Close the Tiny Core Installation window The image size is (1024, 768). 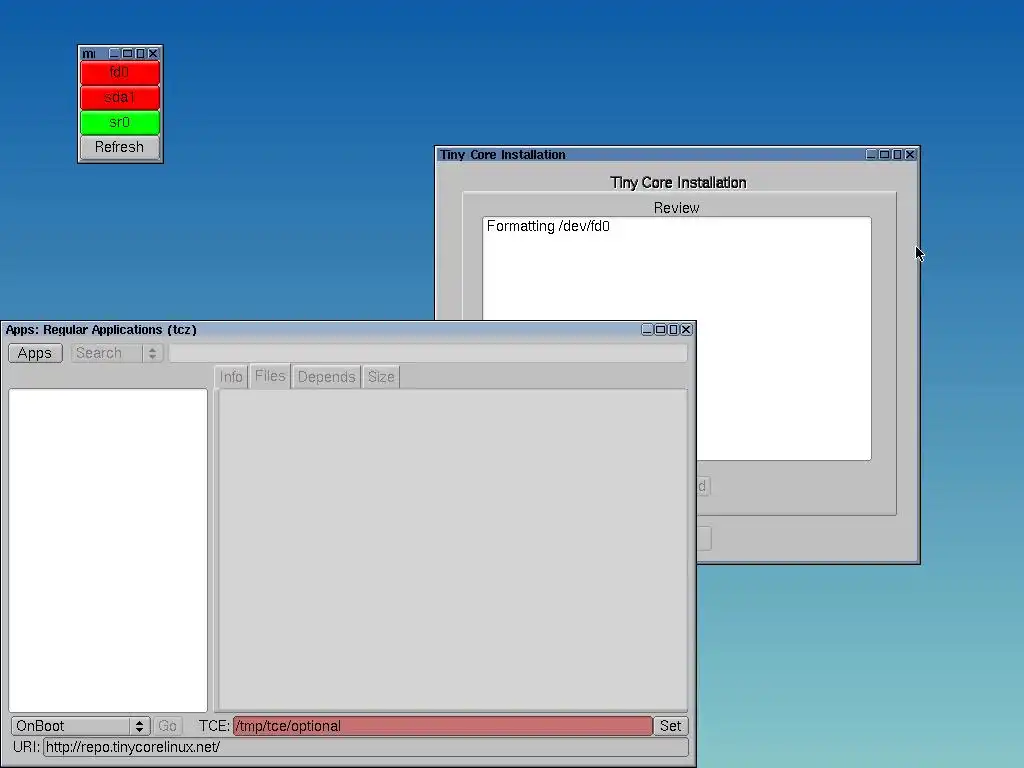[910, 155]
